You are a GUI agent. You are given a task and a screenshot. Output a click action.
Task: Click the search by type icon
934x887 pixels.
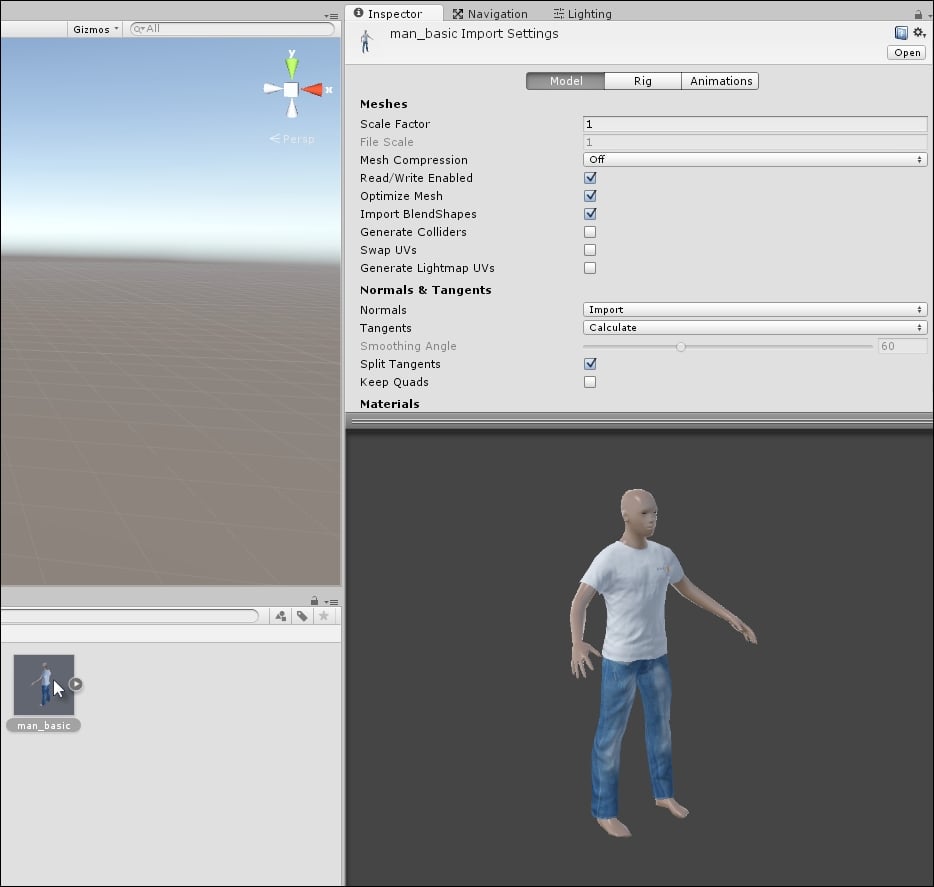point(280,616)
